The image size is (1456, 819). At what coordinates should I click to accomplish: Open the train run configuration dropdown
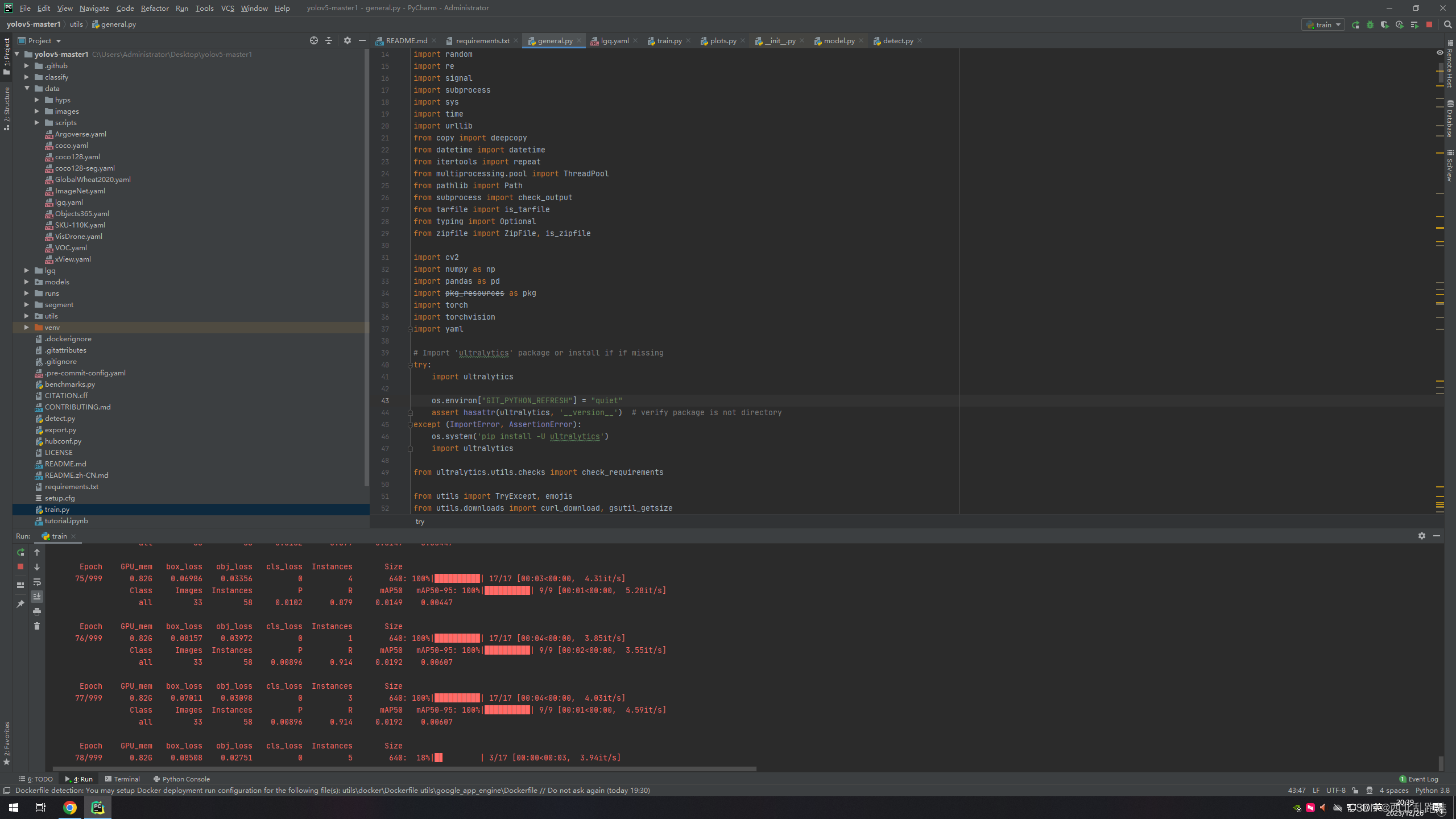click(x=1323, y=24)
